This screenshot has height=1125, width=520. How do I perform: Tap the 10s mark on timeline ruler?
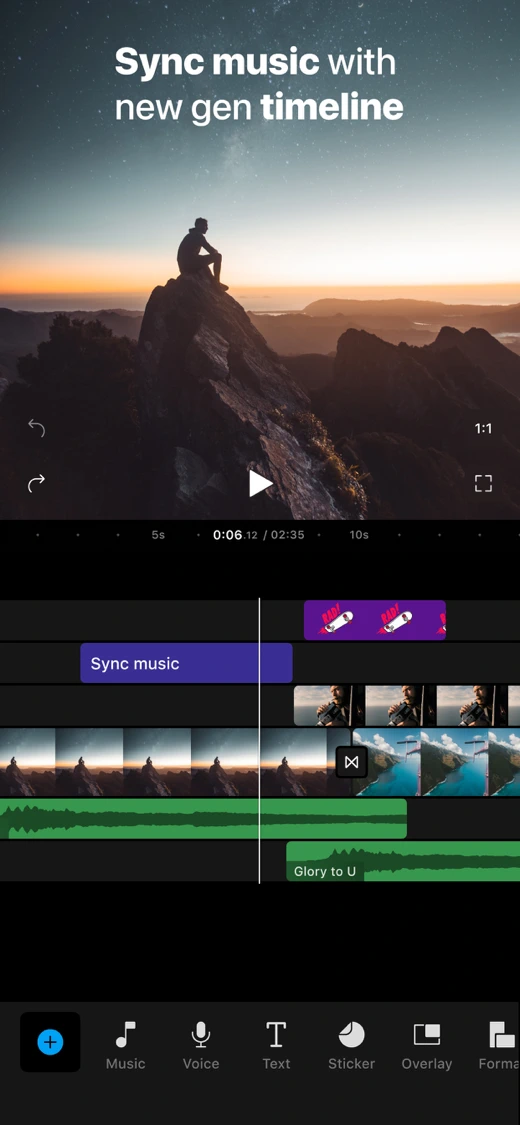click(x=359, y=535)
